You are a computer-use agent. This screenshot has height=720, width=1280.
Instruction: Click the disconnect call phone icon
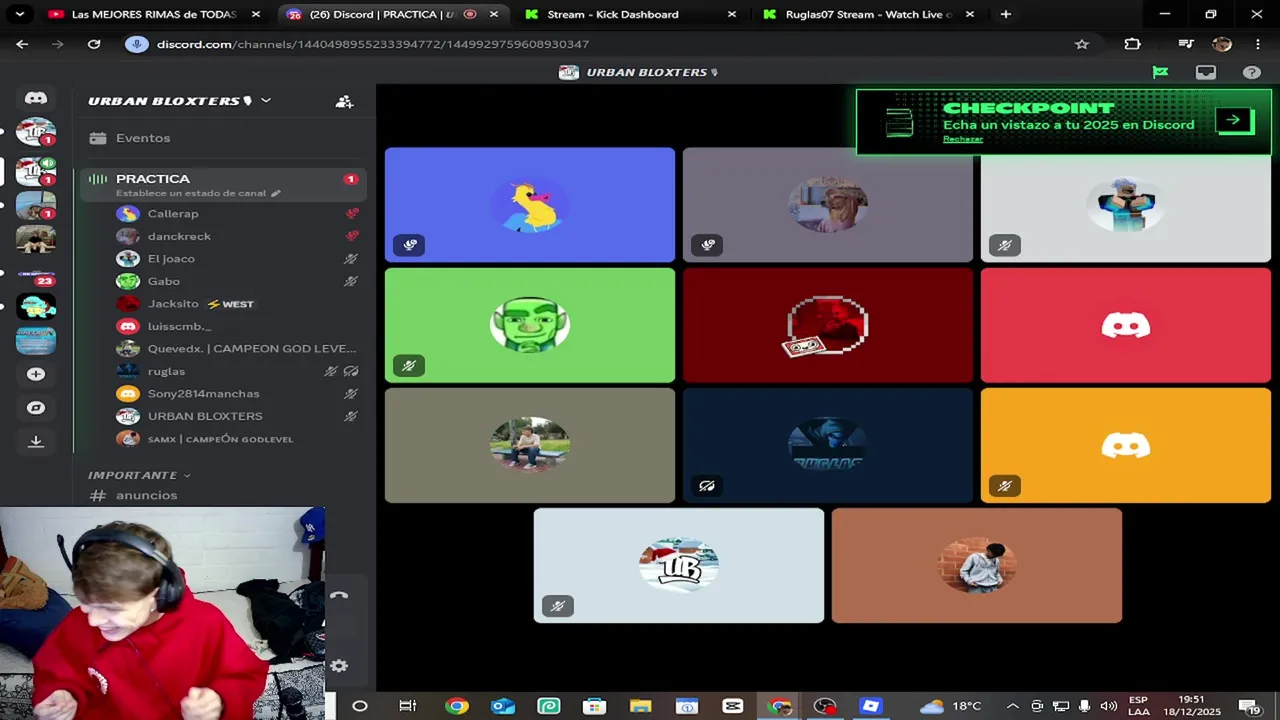coord(339,595)
